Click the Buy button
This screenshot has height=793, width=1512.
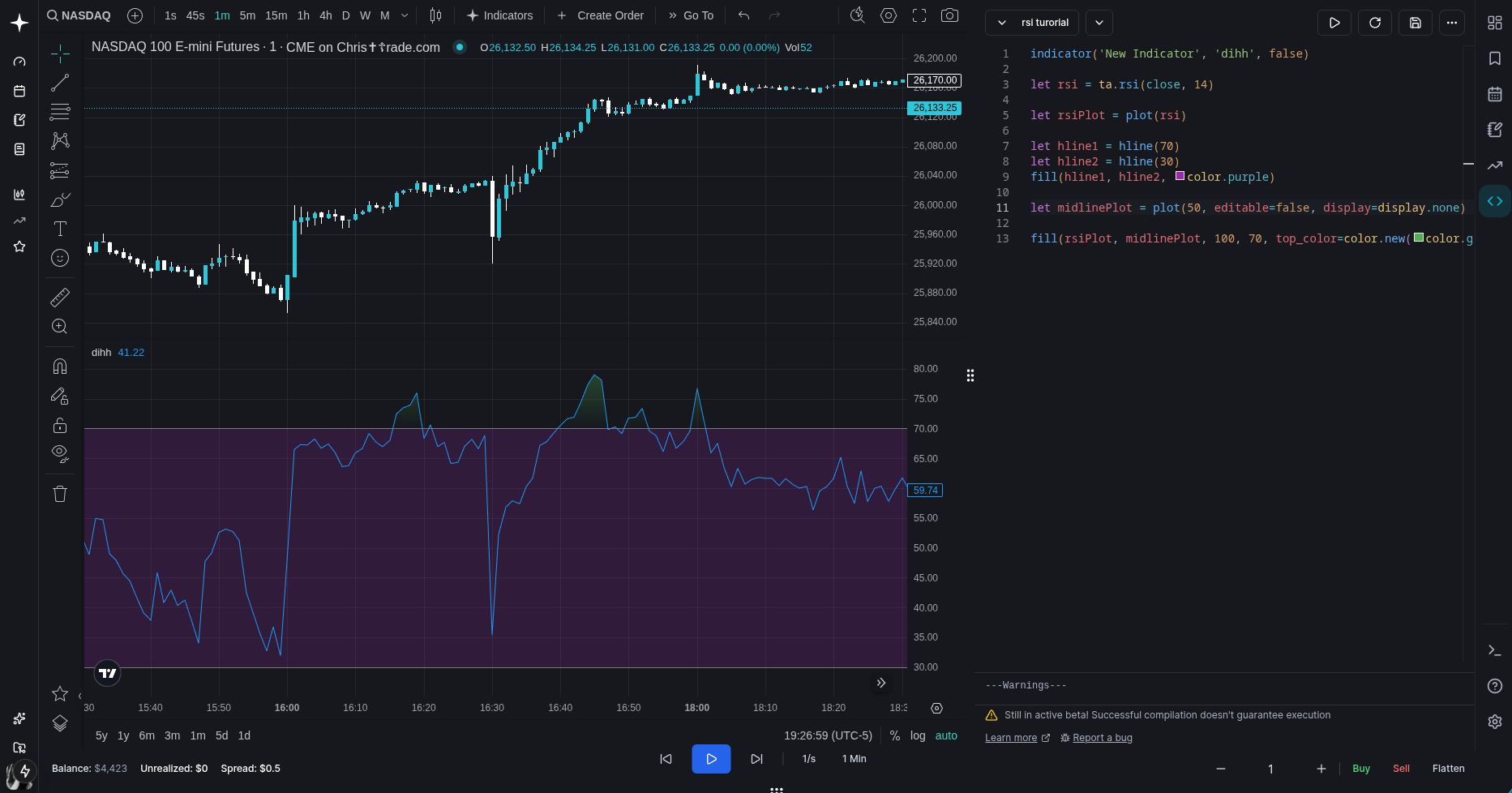click(1361, 769)
